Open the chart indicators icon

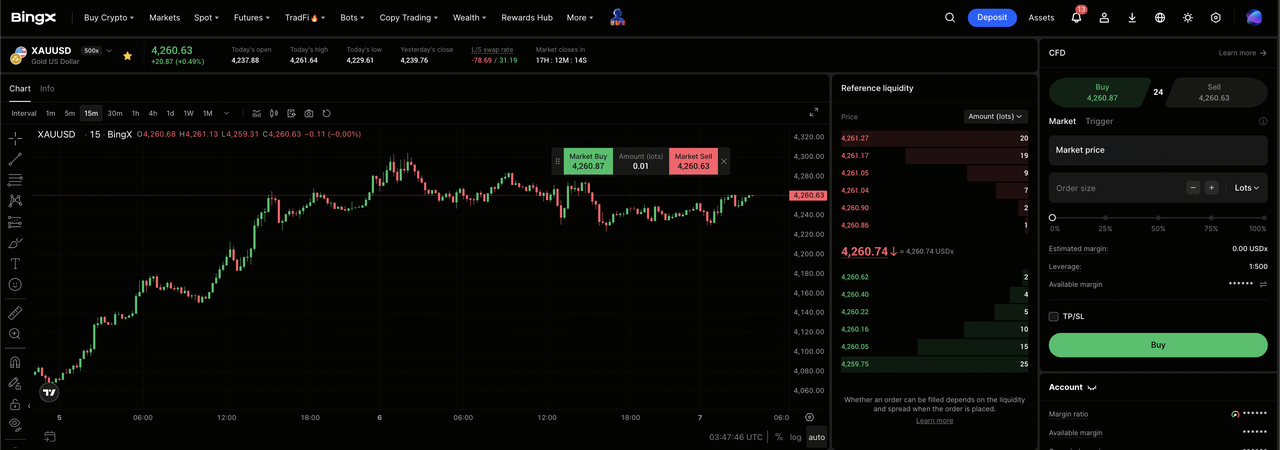[257, 113]
